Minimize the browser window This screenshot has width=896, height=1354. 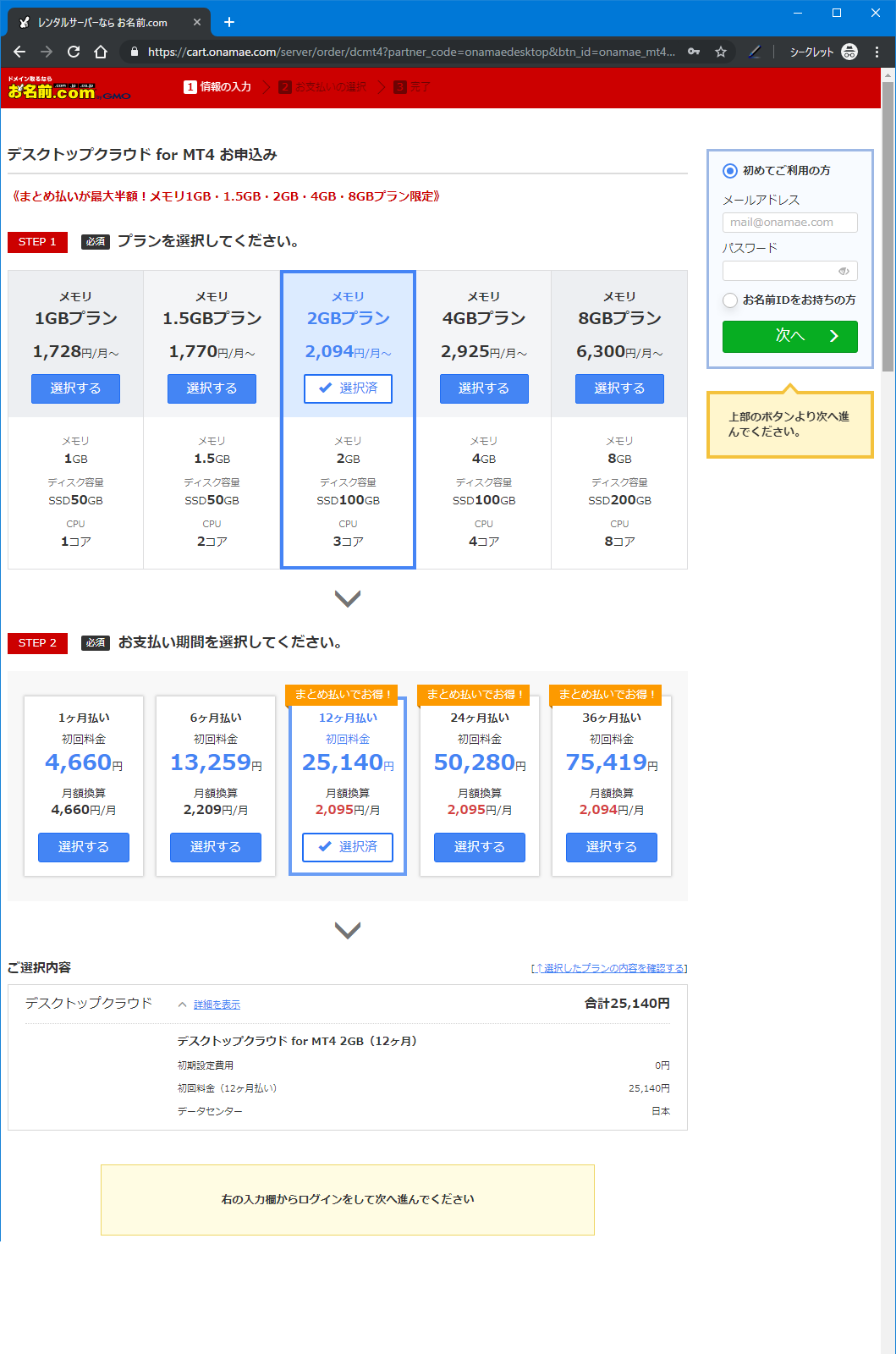798,13
